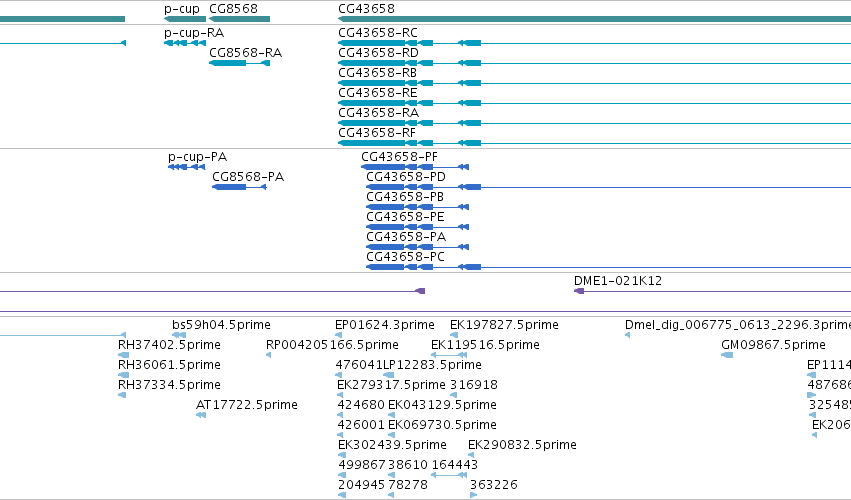Select EST RH37334.5prime
851x500 pixels.
[x=169, y=385]
